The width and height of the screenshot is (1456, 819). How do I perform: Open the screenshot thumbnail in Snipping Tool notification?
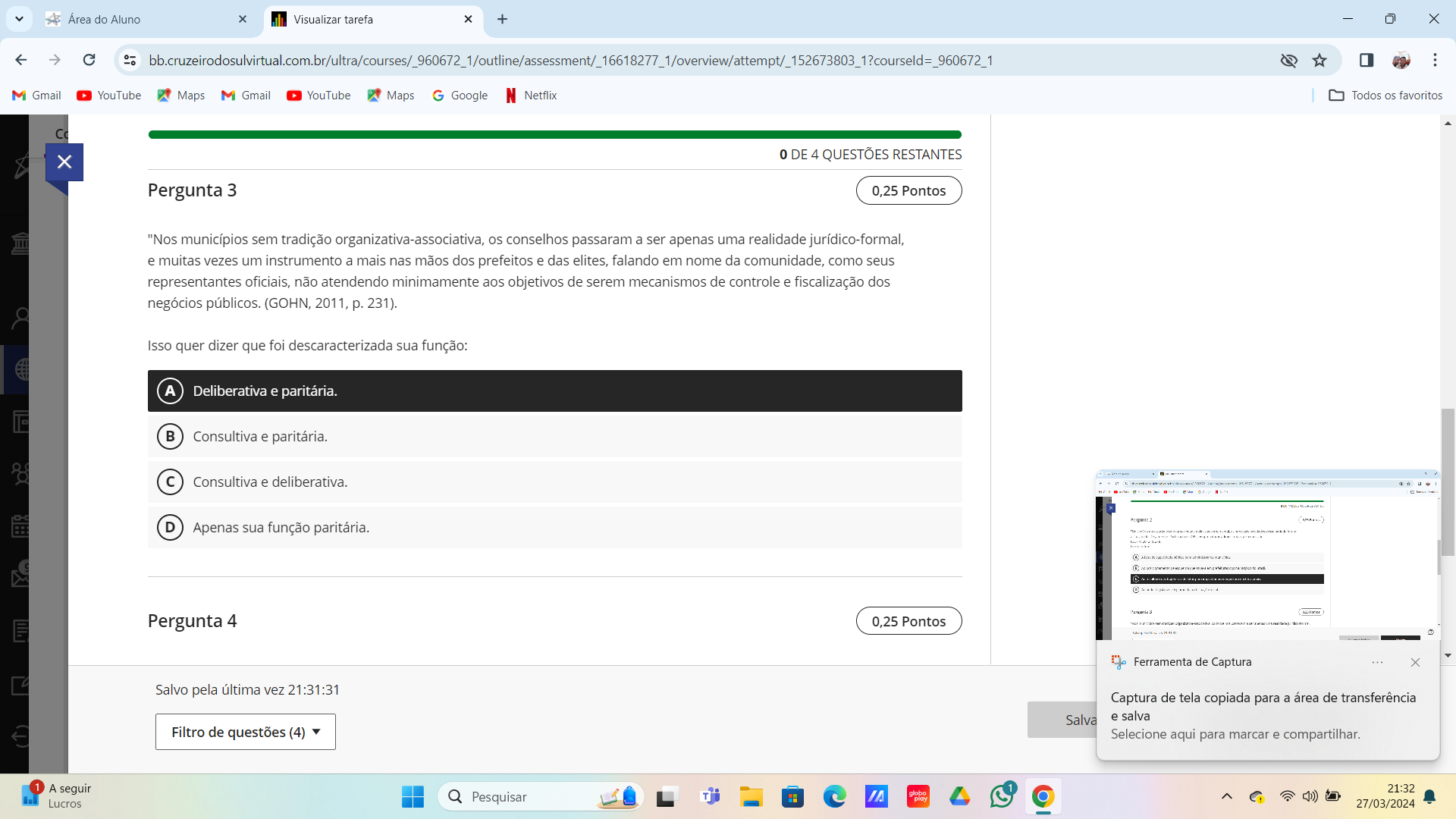click(1267, 554)
